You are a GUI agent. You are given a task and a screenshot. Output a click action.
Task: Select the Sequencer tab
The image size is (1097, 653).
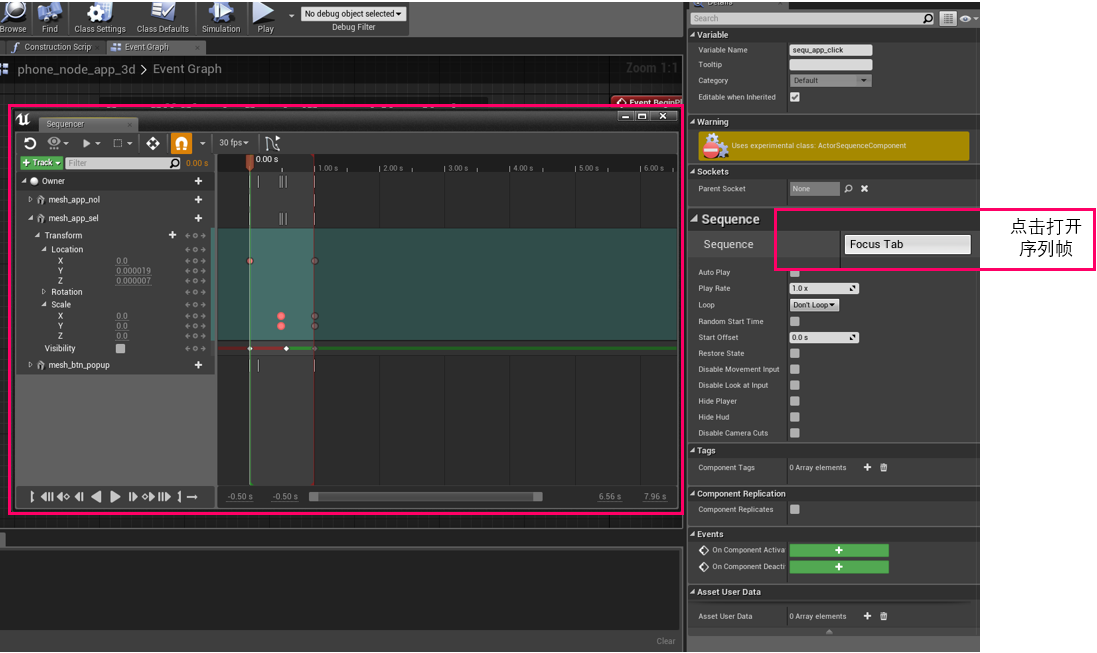pyautogui.click(x=66, y=124)
